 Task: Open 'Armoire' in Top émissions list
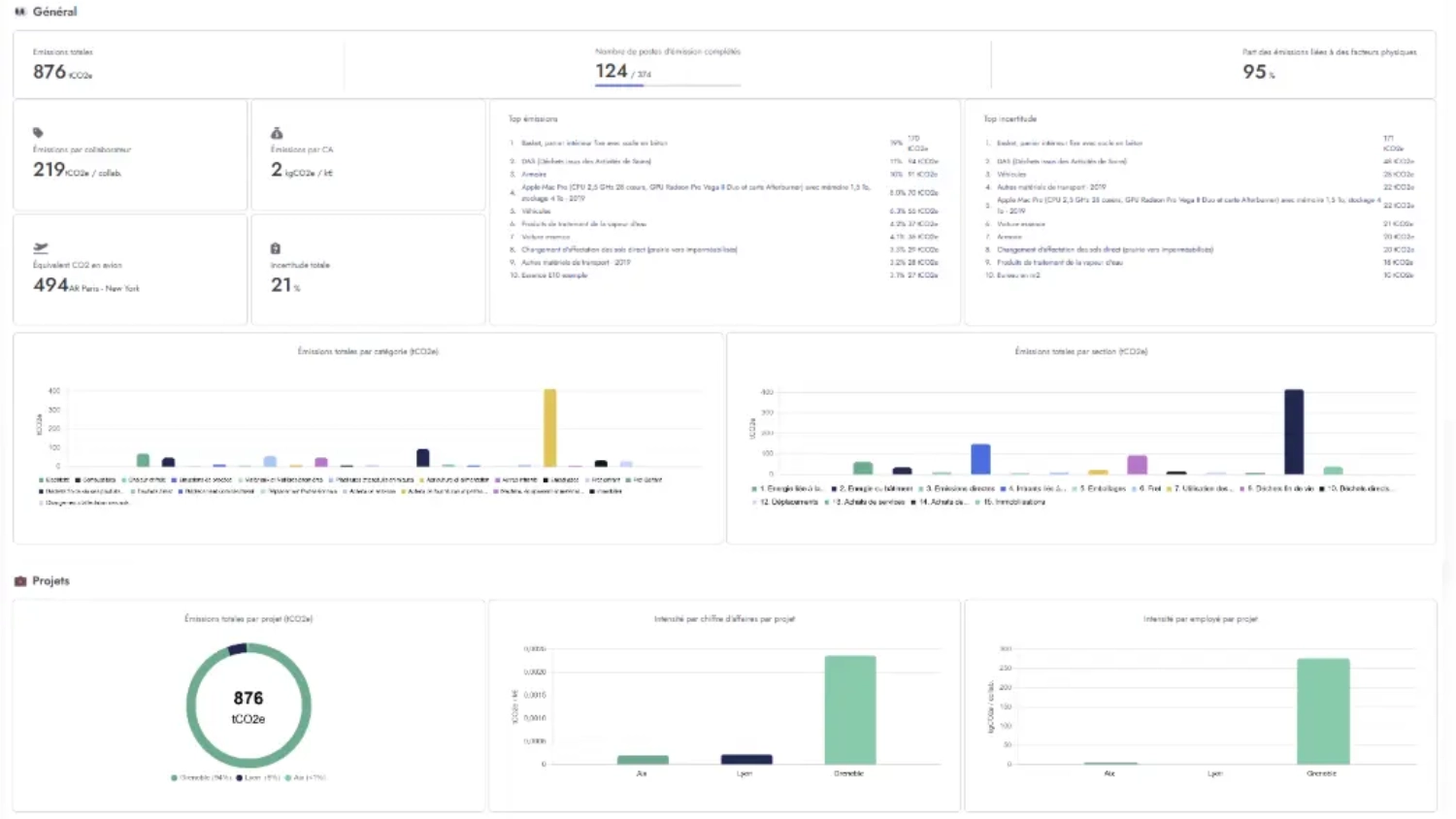tap(534, 175)
